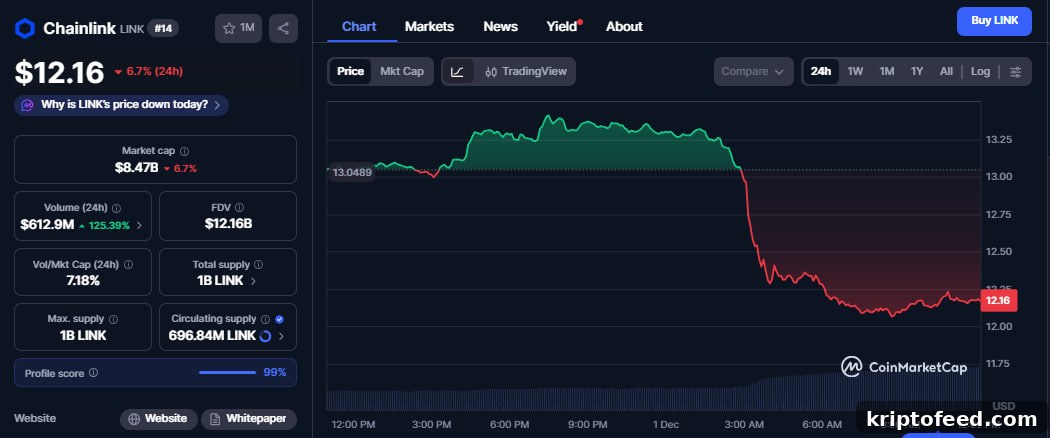Expand Total supply 1B LINK chevron

[x=253, y=281]
